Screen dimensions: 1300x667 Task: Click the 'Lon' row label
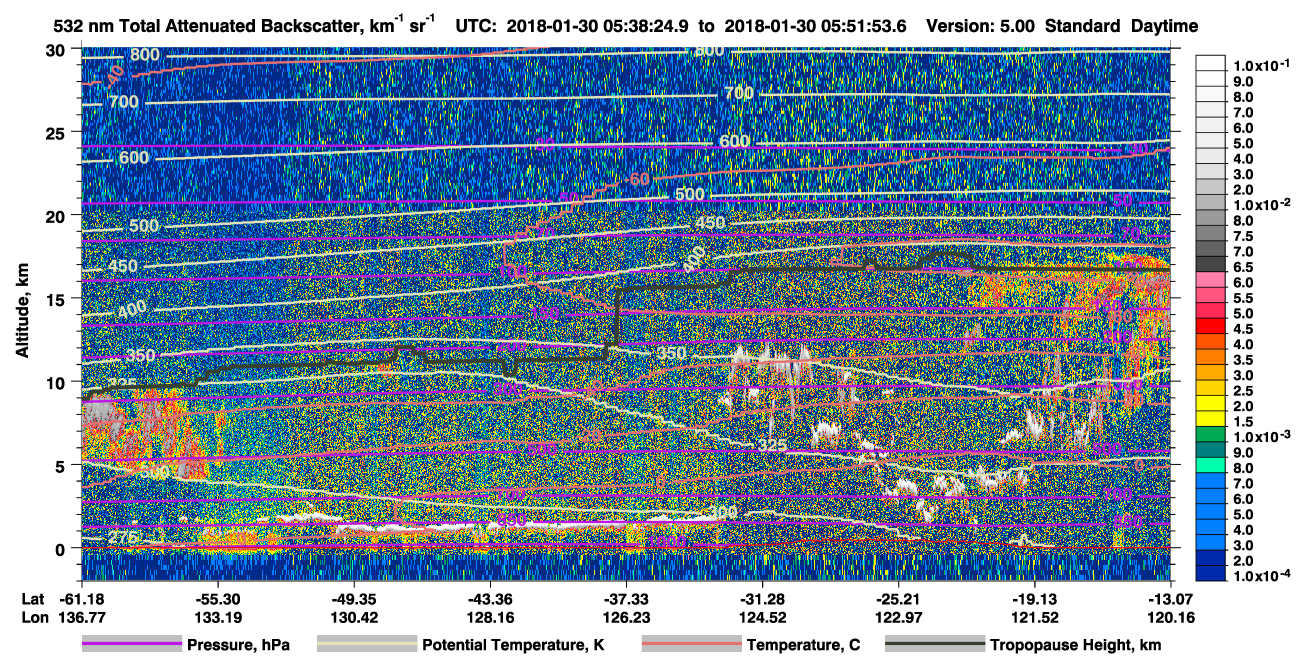point(33,616)
